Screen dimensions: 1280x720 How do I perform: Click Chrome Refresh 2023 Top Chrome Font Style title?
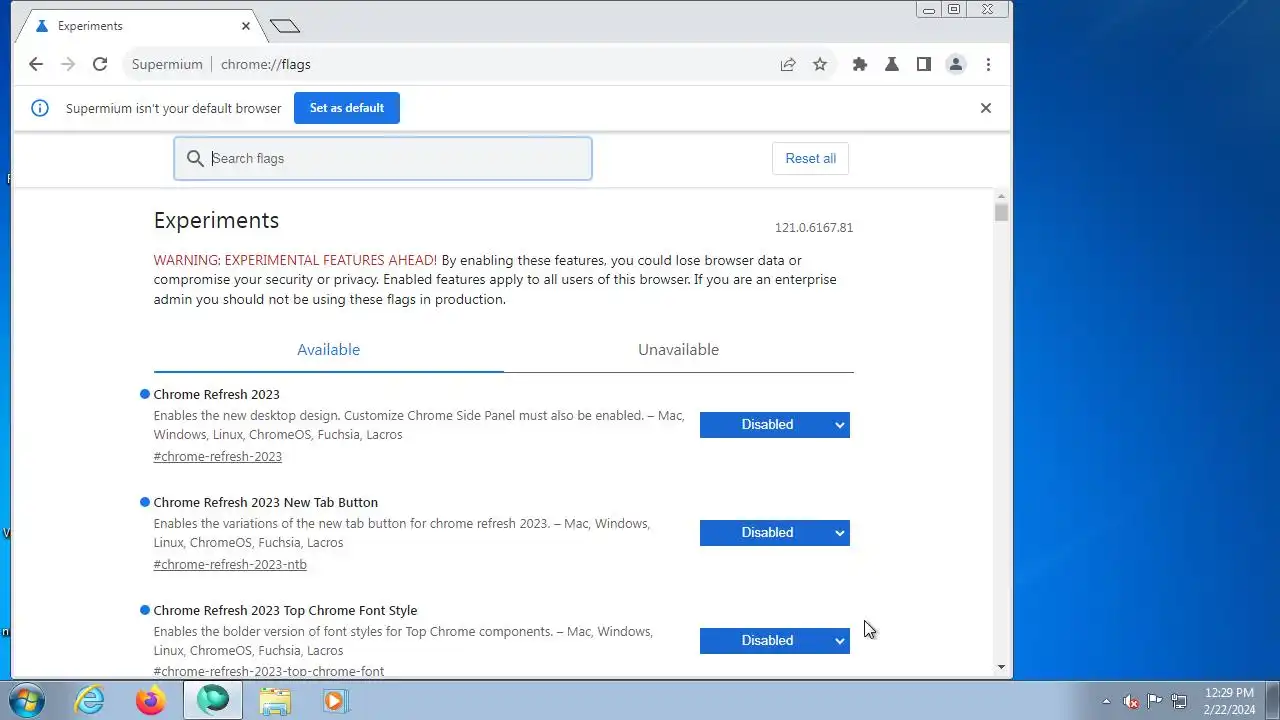[x=285, y=610]
